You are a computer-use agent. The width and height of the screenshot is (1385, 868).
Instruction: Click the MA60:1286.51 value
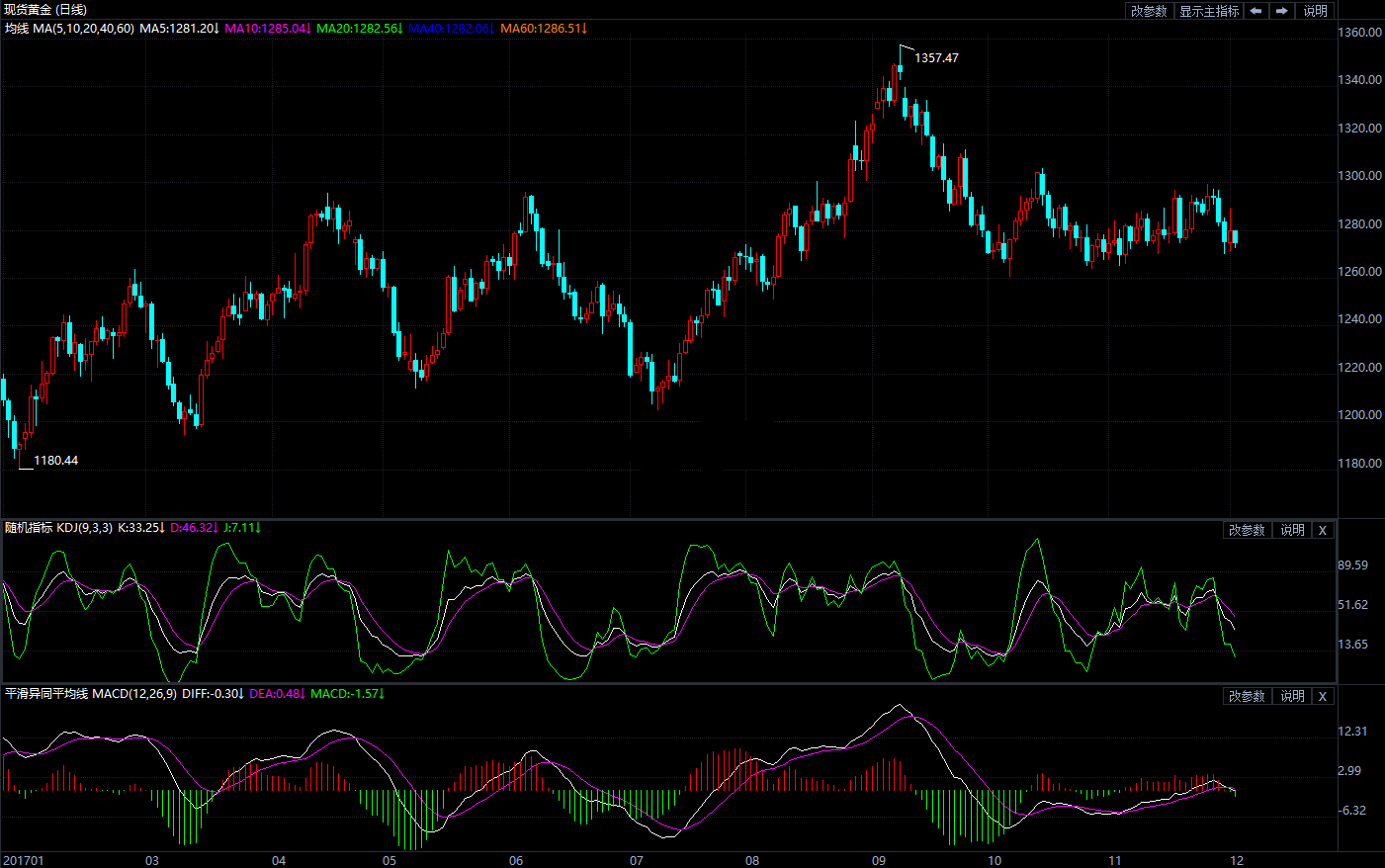544,29
